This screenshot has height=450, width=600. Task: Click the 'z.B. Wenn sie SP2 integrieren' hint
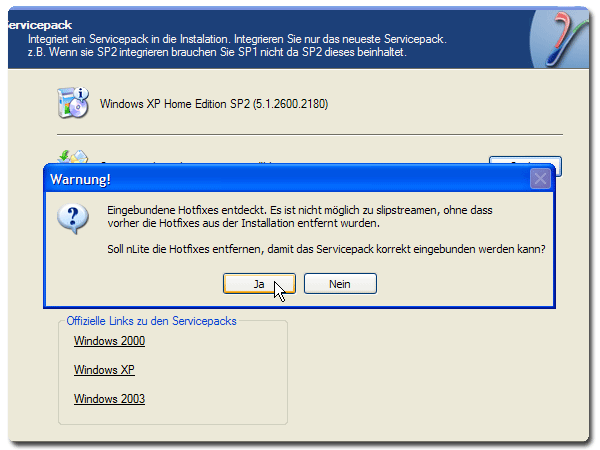tap(216, 52)
